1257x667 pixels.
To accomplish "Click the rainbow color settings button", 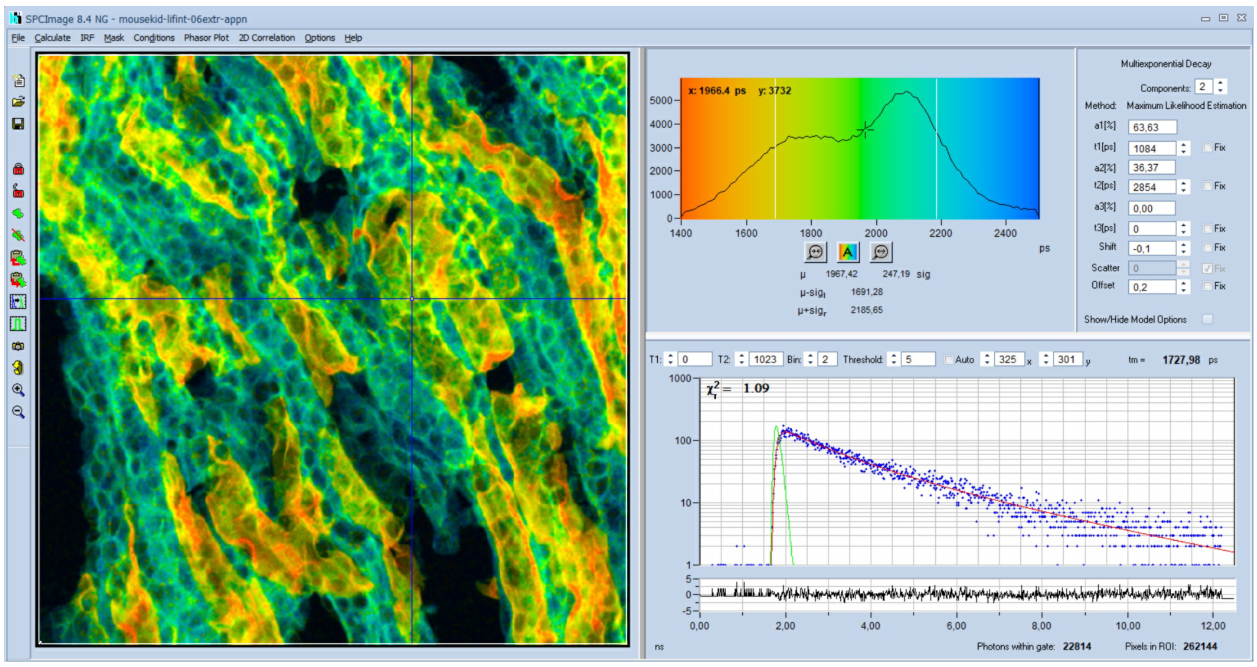I will [848, 251].
